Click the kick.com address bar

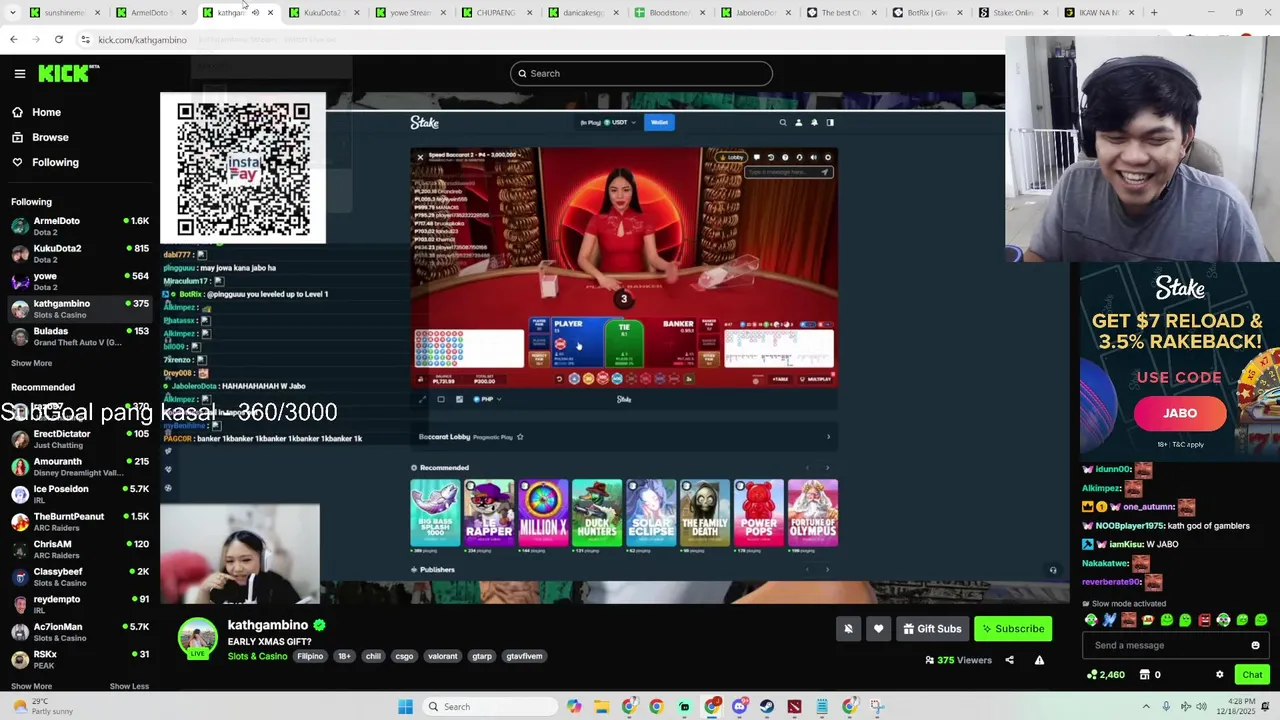click(142, 40)
